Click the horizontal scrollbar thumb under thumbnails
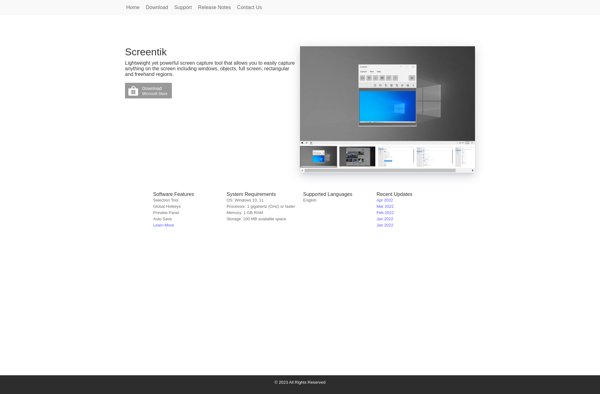The height and width of the screenshot is (394, 600). (380, 171)
